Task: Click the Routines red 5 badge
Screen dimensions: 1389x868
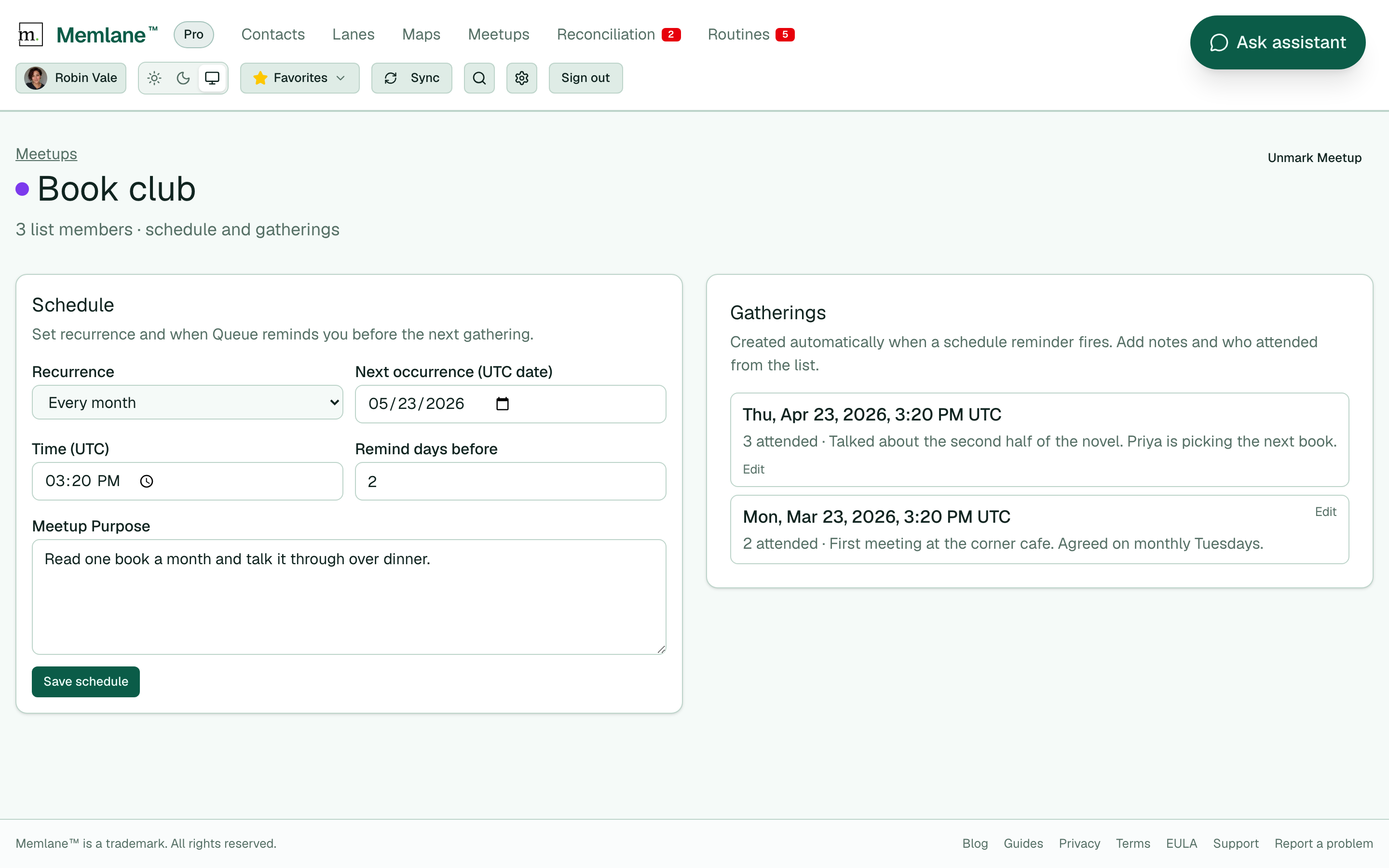Action: pos(785,34)
